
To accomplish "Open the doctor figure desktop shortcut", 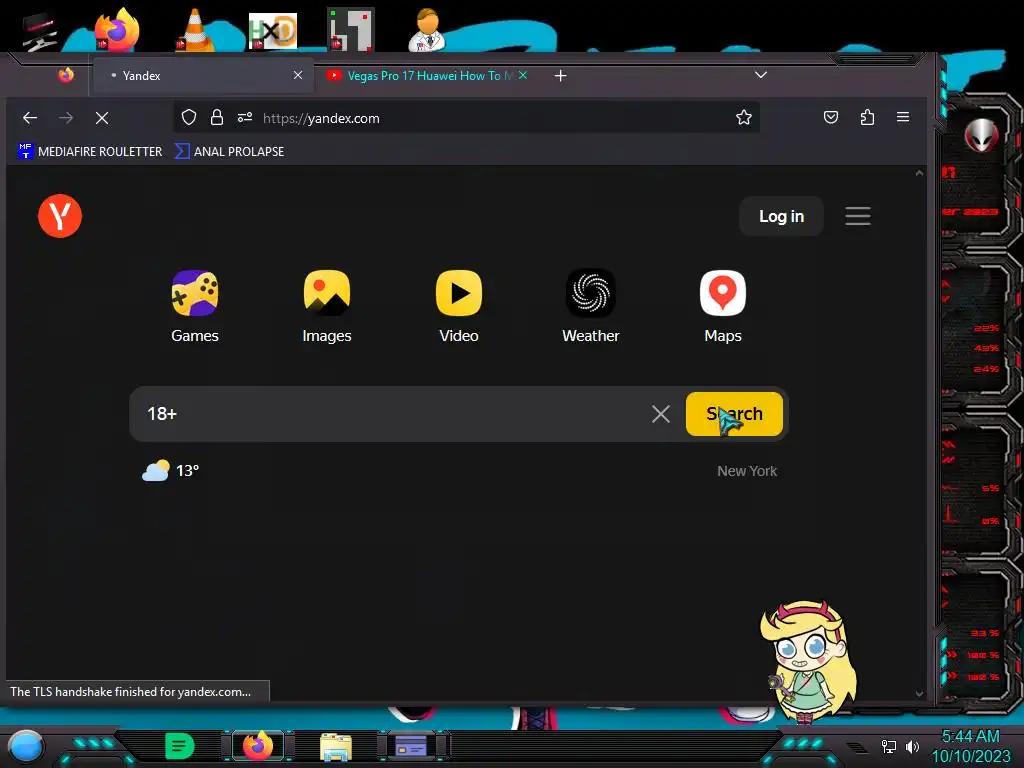I will 428,29.
